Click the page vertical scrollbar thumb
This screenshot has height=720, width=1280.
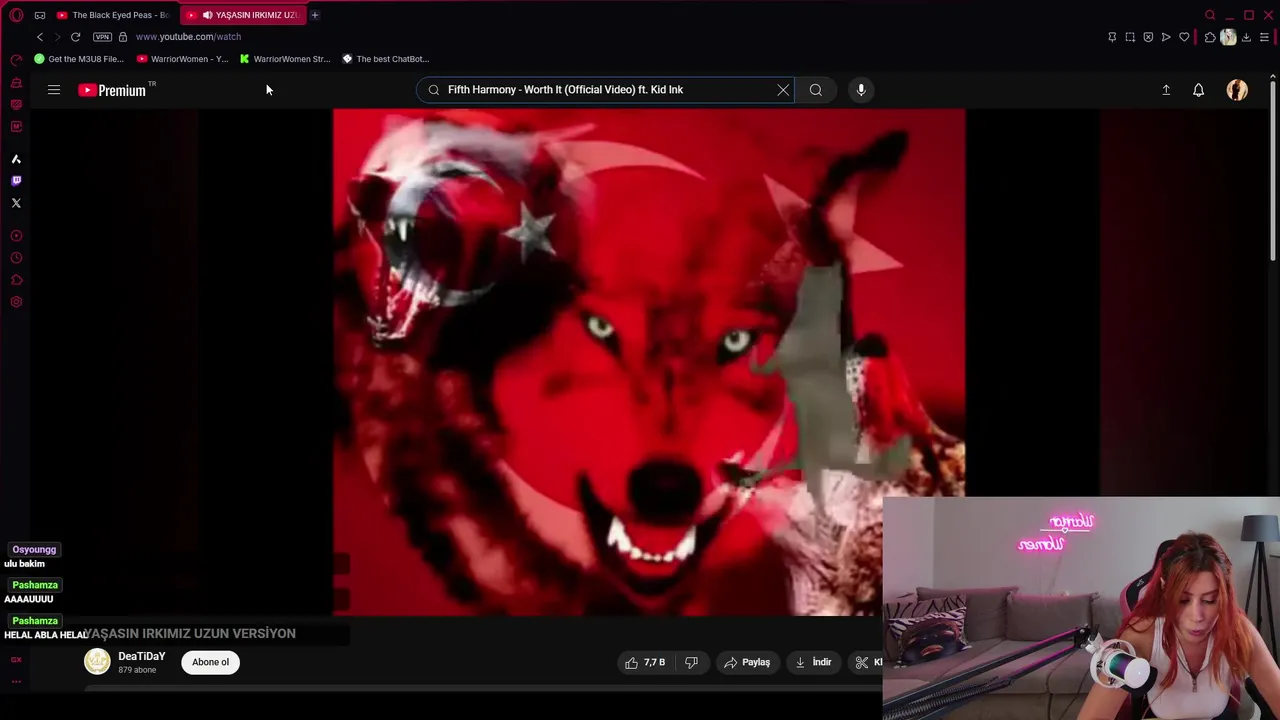[1273, 170]
